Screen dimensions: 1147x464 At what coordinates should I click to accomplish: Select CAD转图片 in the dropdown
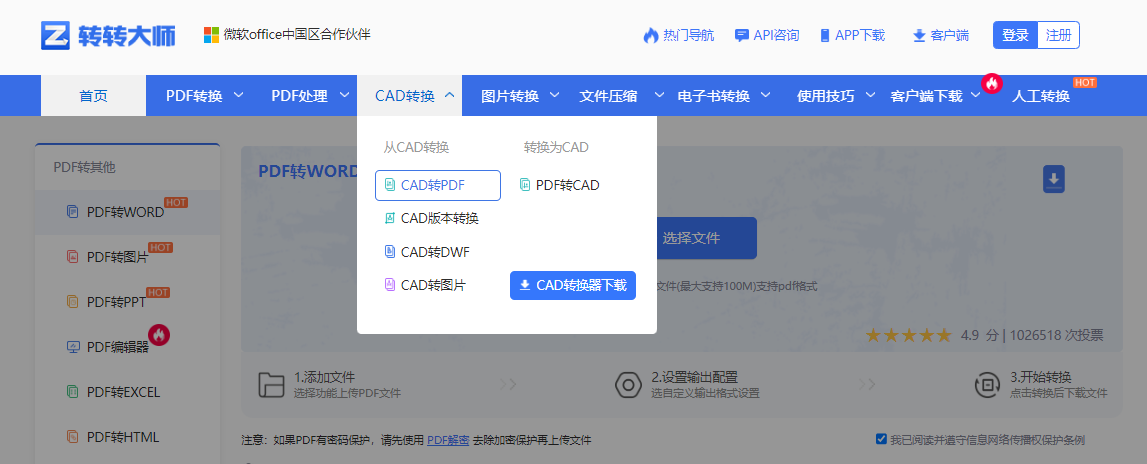(x=433, y=285)
